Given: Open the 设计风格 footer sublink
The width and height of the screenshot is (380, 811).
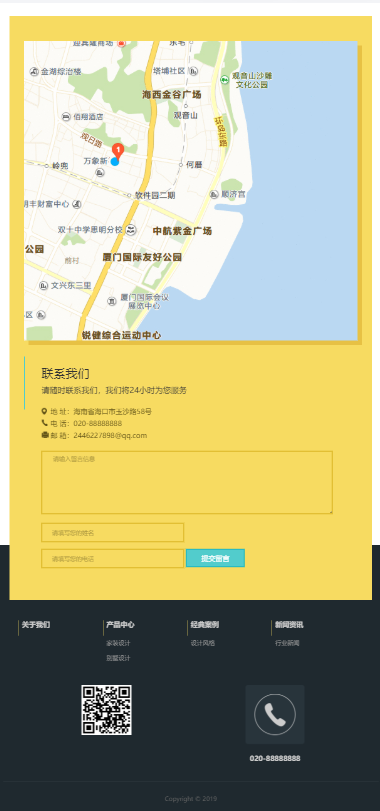Looking at the screenshot, I should click(x=203, y=643).
